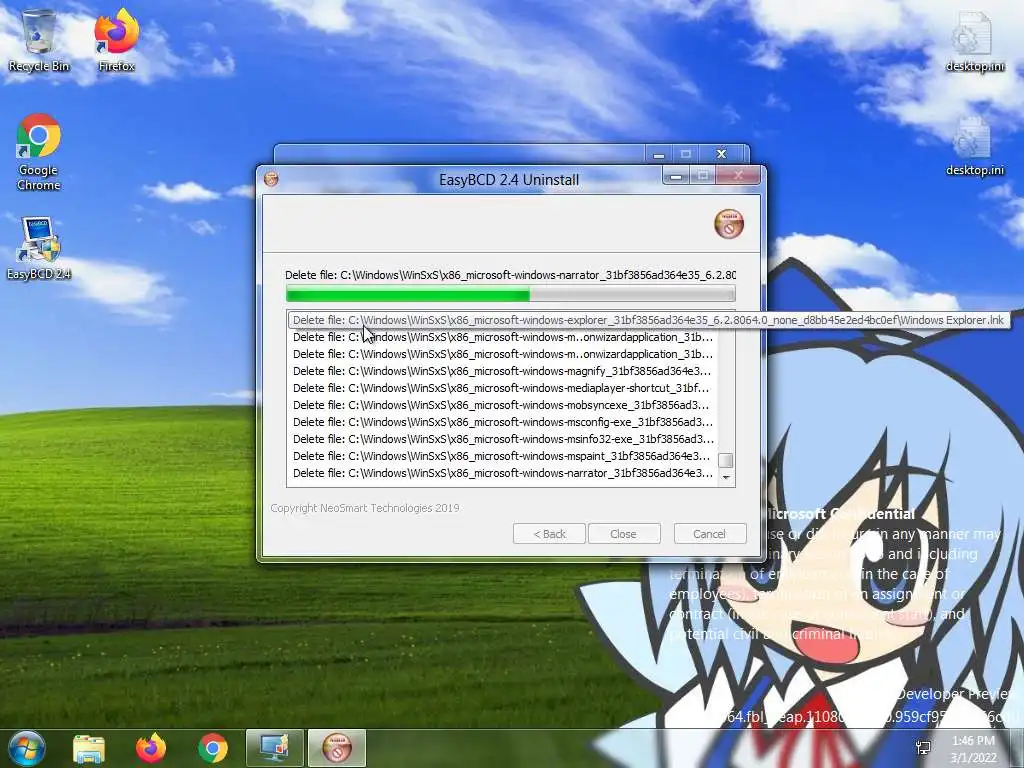The width and height of the screenshot is (1024, 768).
Task: Minimize the window behind the uninstaller
Action: point(659,154)
